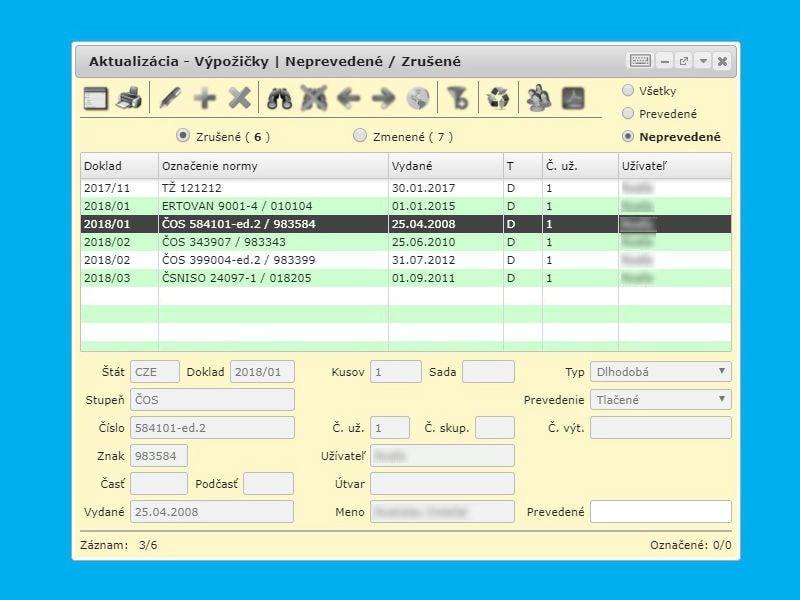800x600 pixels.
Task: Click the empty Časť field
Action: (x=159, y=484)
